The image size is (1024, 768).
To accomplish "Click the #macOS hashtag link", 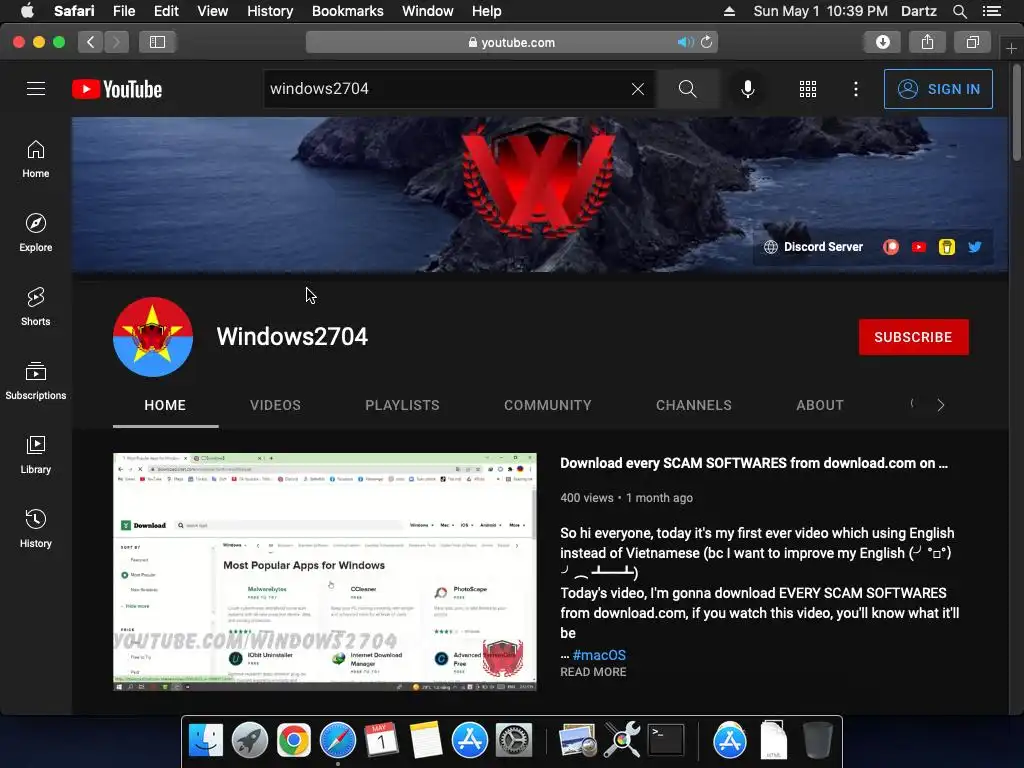I will [599, 655].
